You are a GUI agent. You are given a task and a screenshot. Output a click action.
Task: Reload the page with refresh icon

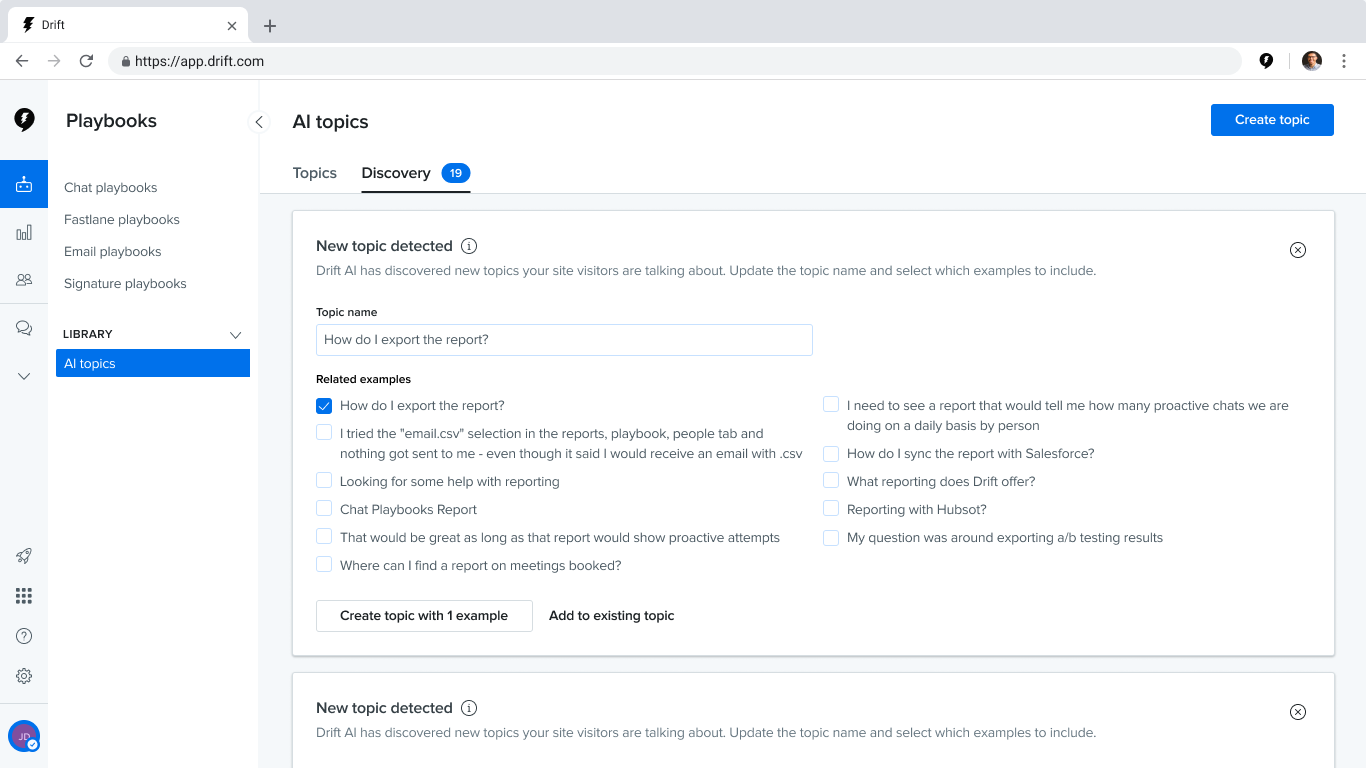(x=87, y=61)
